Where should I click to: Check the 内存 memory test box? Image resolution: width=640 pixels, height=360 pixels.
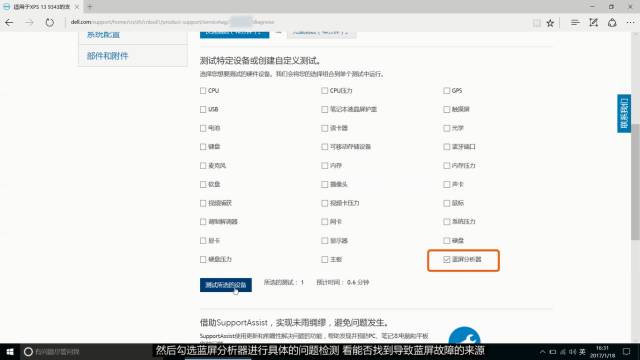point(324,165)
